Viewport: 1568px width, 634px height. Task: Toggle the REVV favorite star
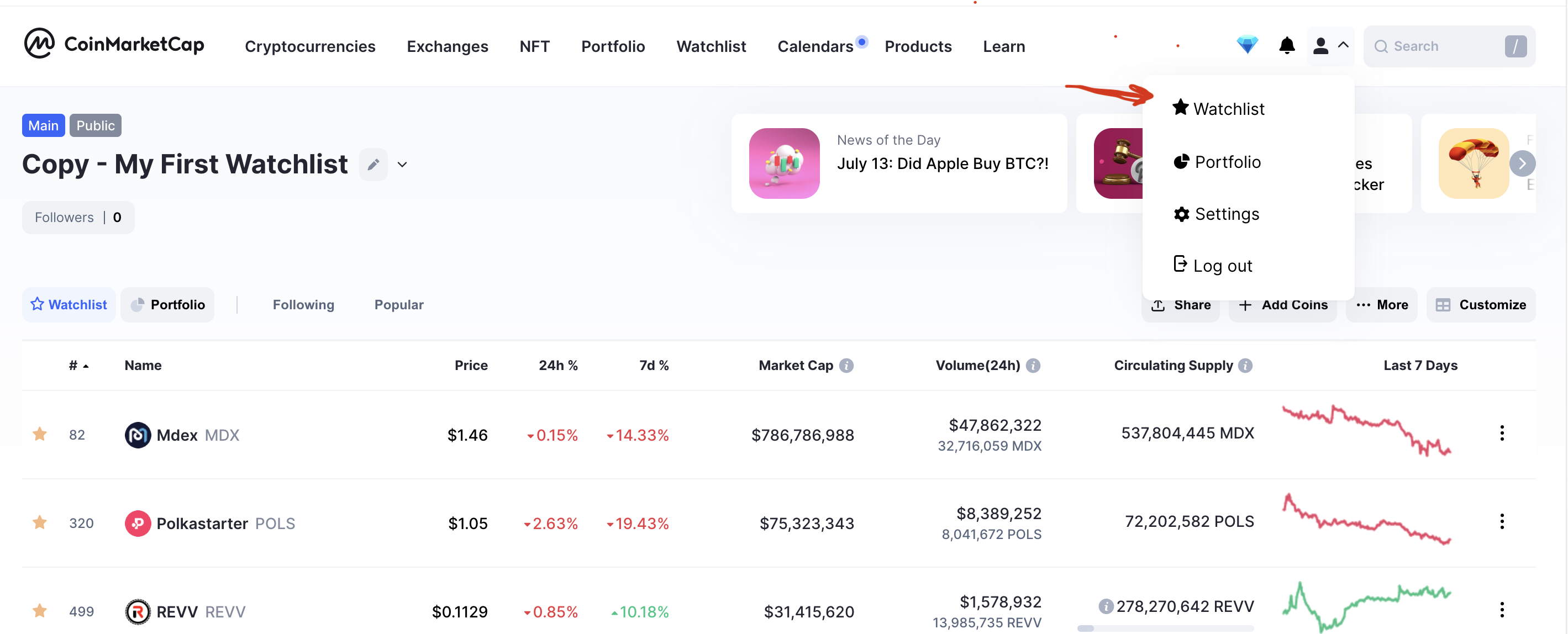point(40,611)
